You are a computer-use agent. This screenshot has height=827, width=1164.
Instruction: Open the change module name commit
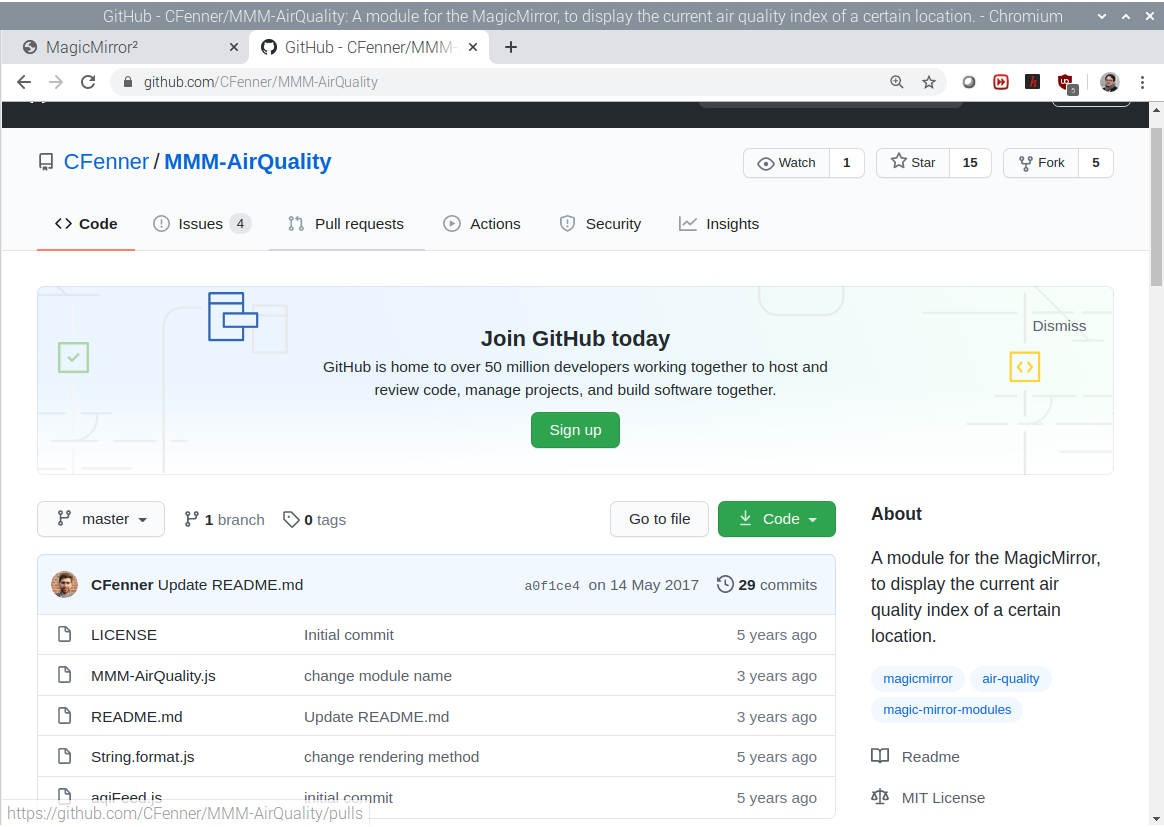click(378, 676)
